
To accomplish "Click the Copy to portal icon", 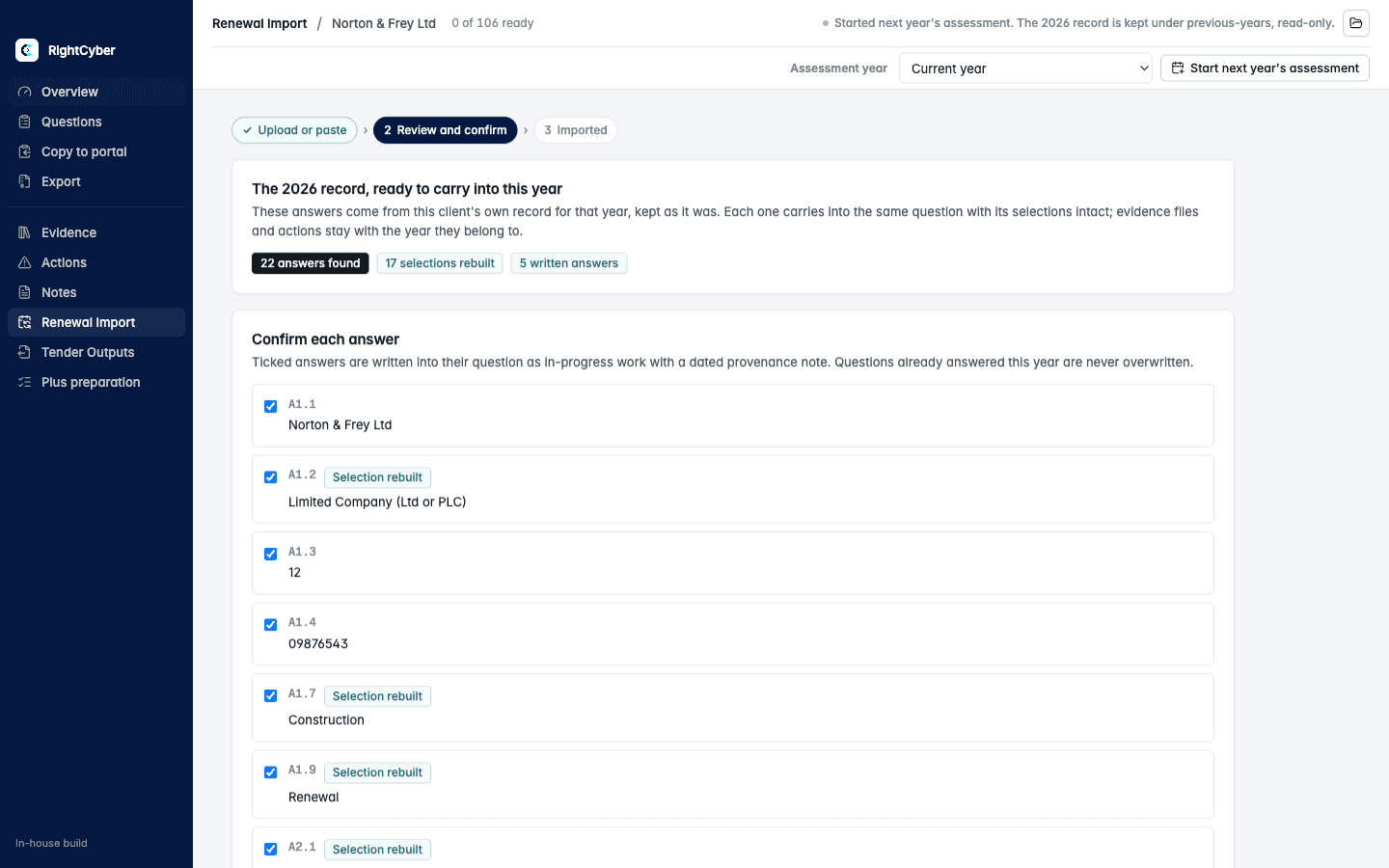I will pos(25,151).
